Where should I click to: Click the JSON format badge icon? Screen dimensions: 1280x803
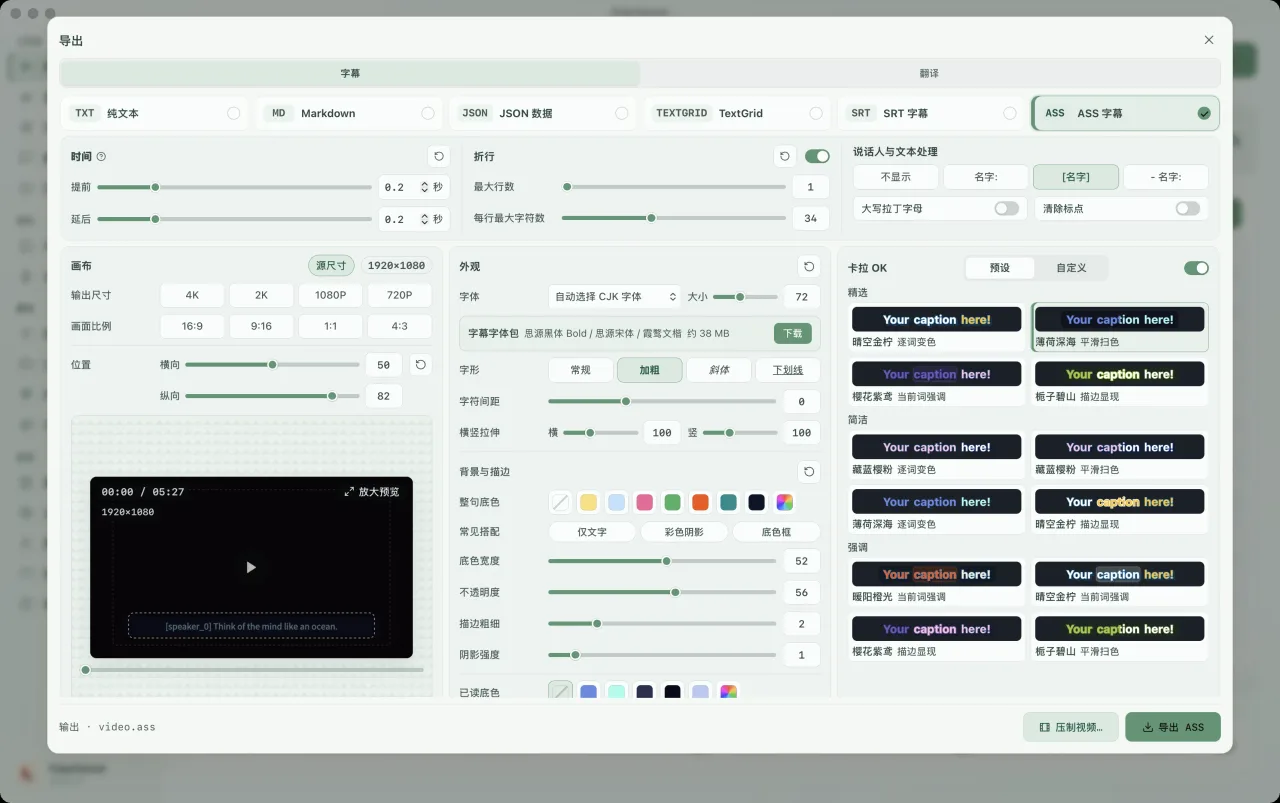coord(475,113)
